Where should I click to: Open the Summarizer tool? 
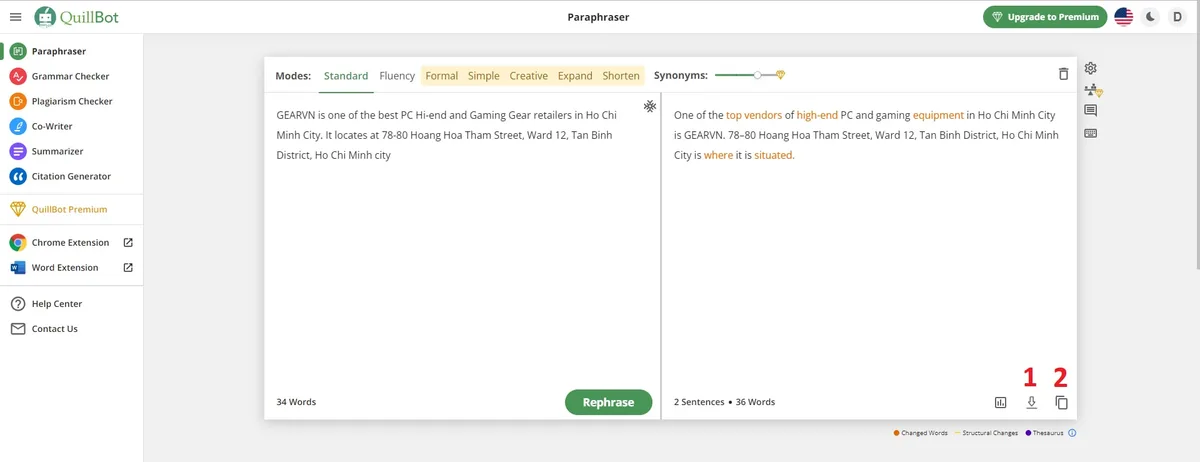(57, 151)
